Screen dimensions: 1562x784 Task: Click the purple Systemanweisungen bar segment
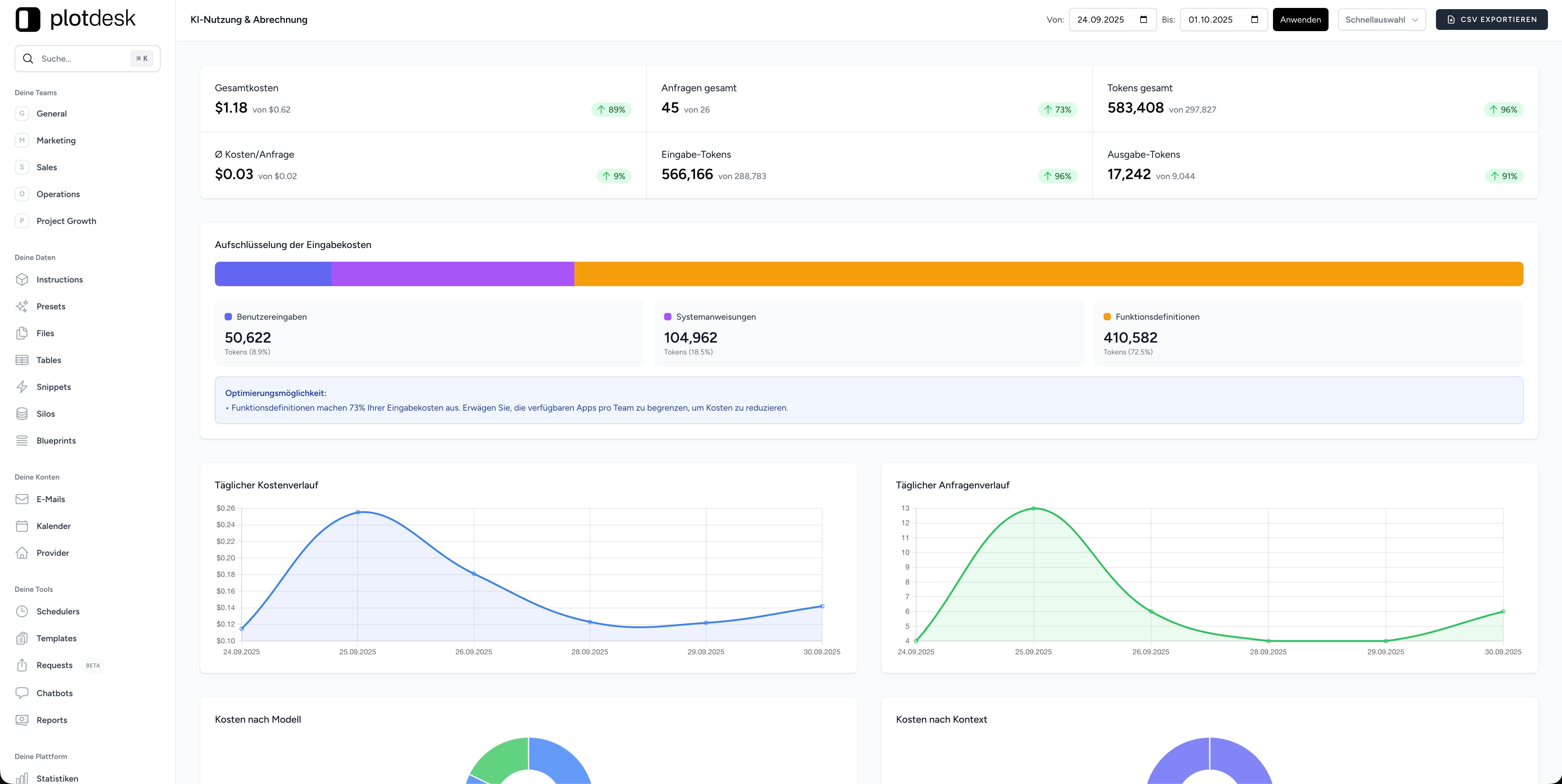pyautogui.click(x=452, y=274)
